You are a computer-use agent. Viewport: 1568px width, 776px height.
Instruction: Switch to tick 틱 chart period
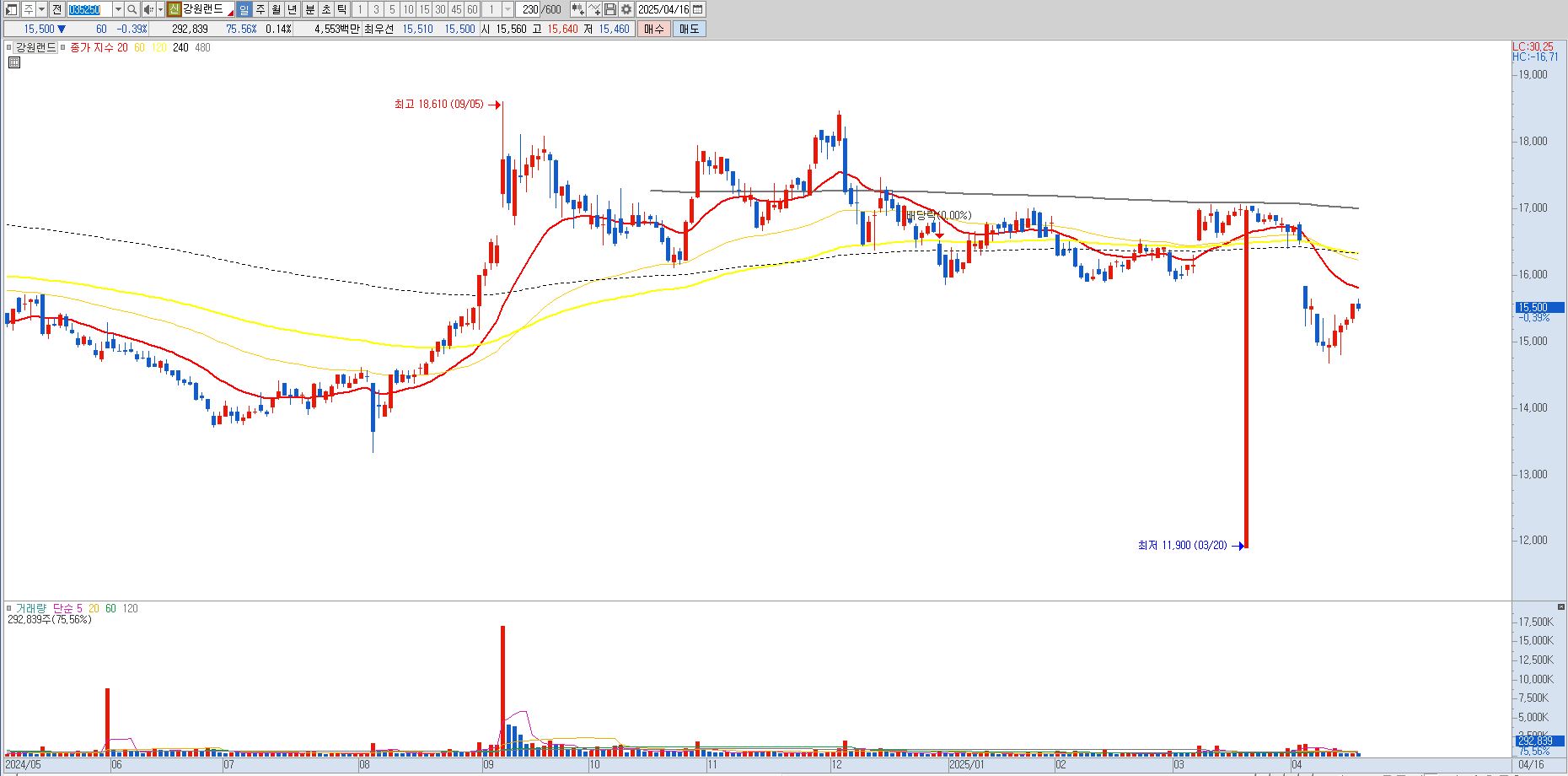[x=341, y=9]
